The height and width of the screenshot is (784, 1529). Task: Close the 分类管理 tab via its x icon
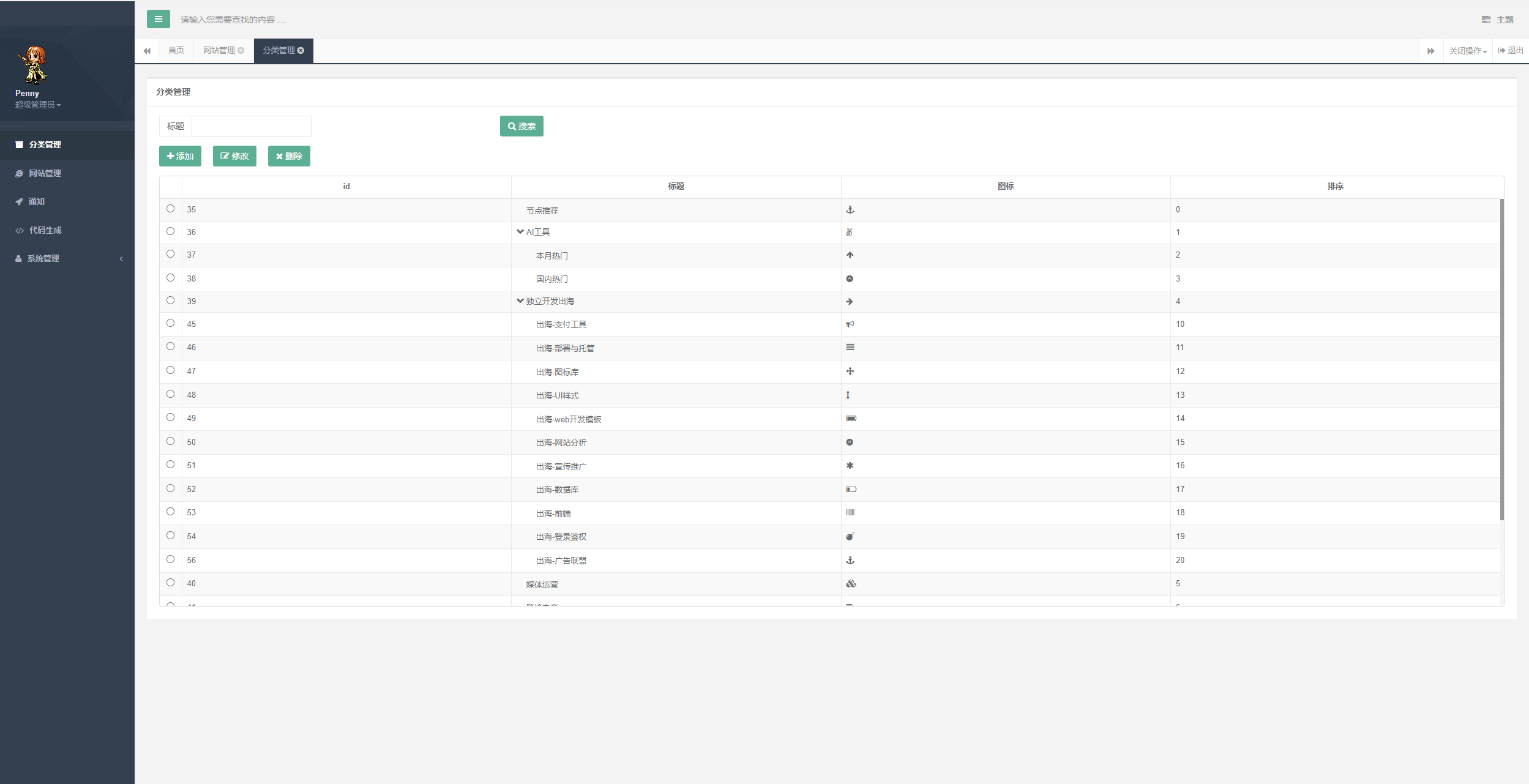(x=301, y=51)
